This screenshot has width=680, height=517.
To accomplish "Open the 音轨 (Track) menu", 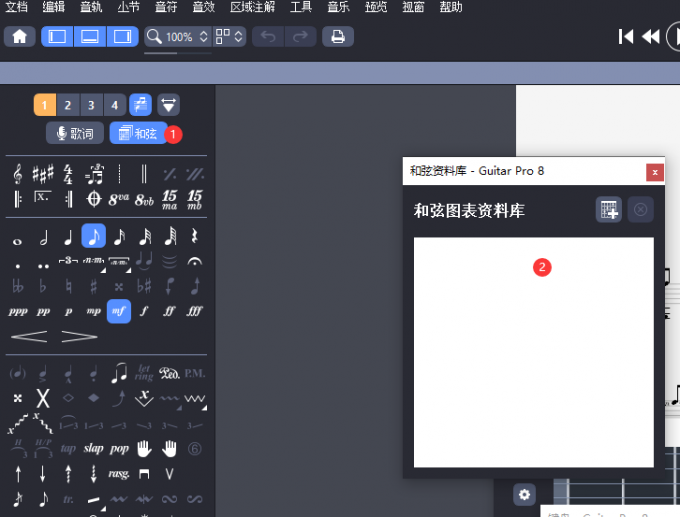I will tap(91, 7).
